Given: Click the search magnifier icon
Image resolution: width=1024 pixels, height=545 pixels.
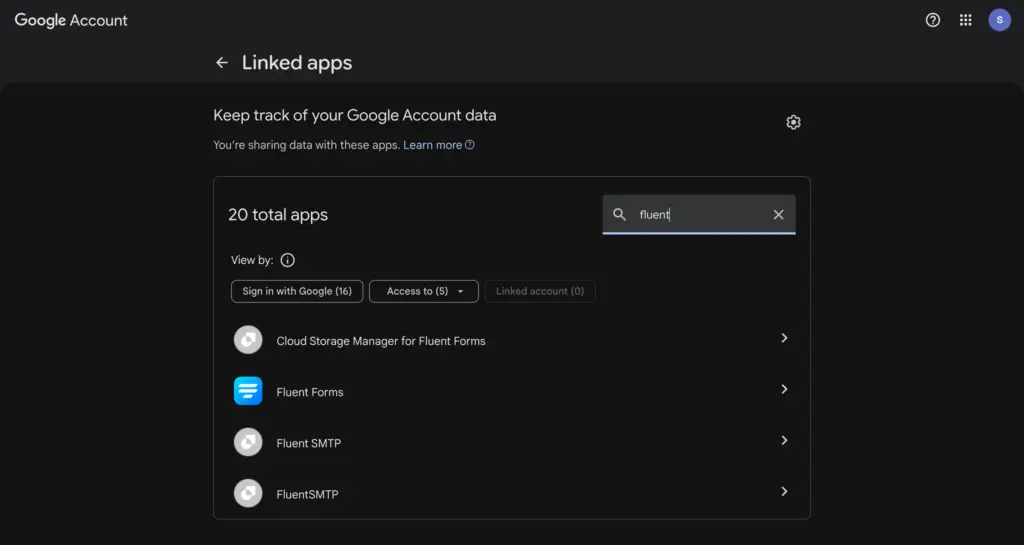Looking at the screenshot, I should click(x=619, y=215).
